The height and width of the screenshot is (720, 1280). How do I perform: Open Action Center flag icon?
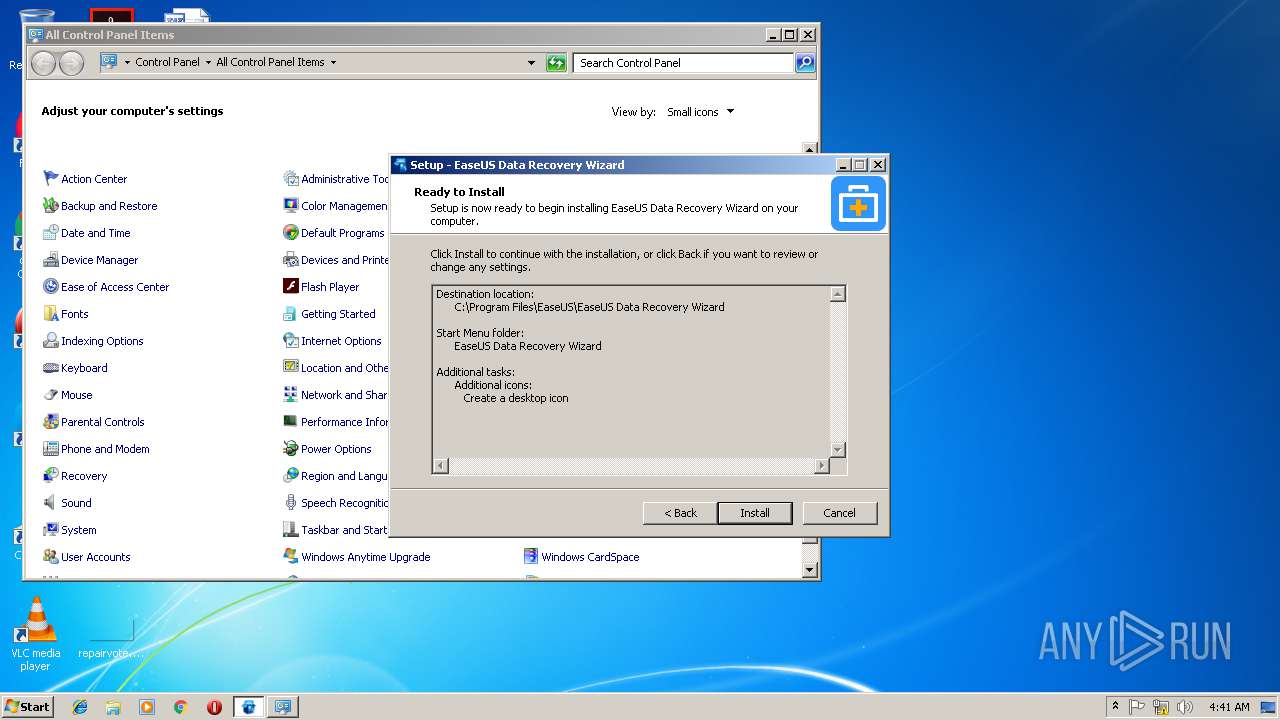point(51,178)
